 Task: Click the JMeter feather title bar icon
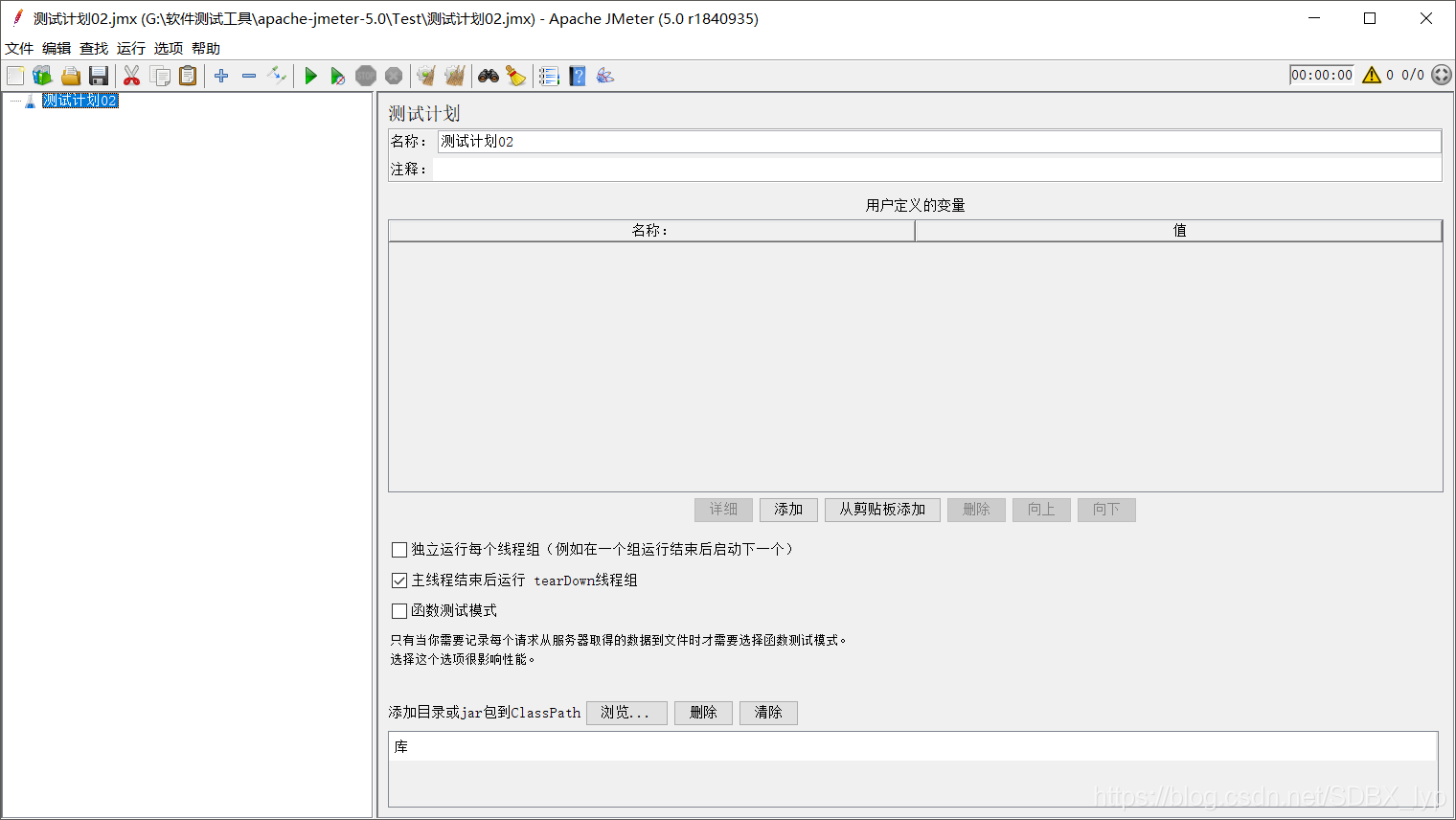coord(17,18)
